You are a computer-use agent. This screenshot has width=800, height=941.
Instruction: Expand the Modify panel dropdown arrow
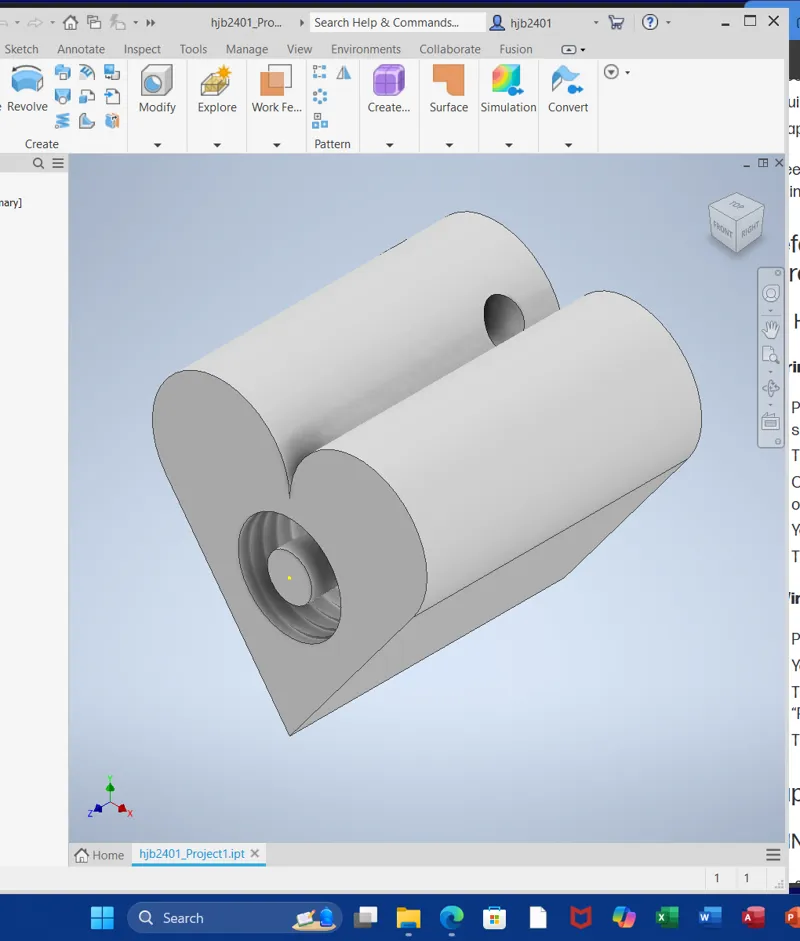157,145
